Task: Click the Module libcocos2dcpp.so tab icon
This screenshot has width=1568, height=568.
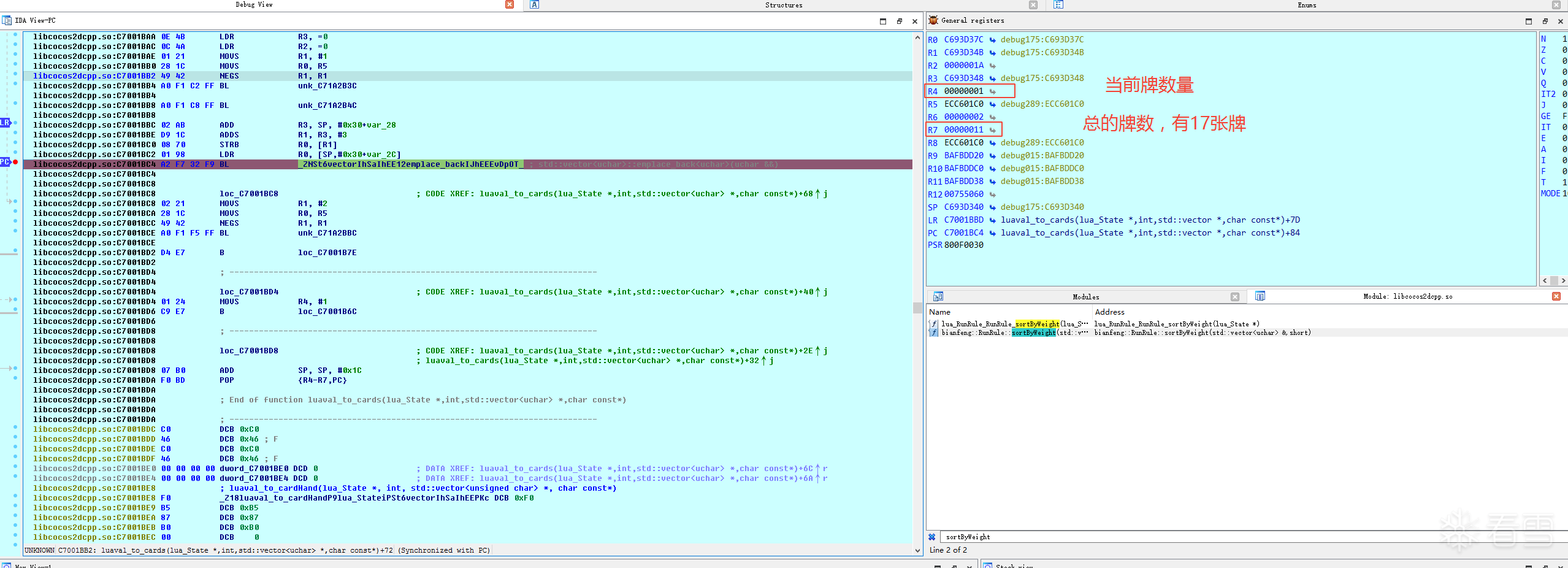Action: point(1260,296)
